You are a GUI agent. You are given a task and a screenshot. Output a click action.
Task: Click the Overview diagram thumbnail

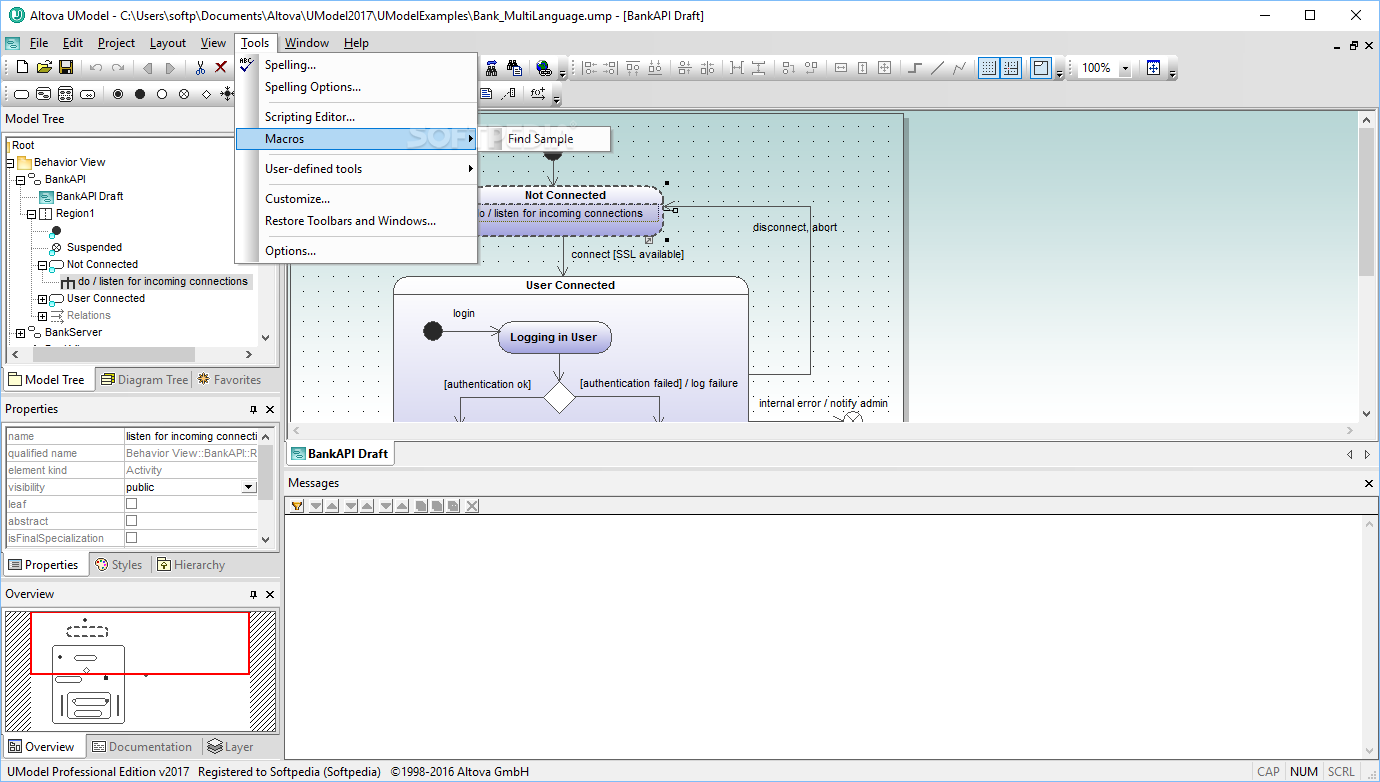click(140, 669)
